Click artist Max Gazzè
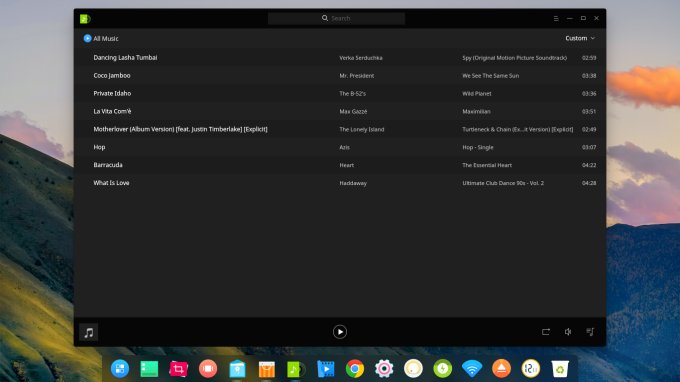The width and height of the screenshot is (680, 382). 353,111
